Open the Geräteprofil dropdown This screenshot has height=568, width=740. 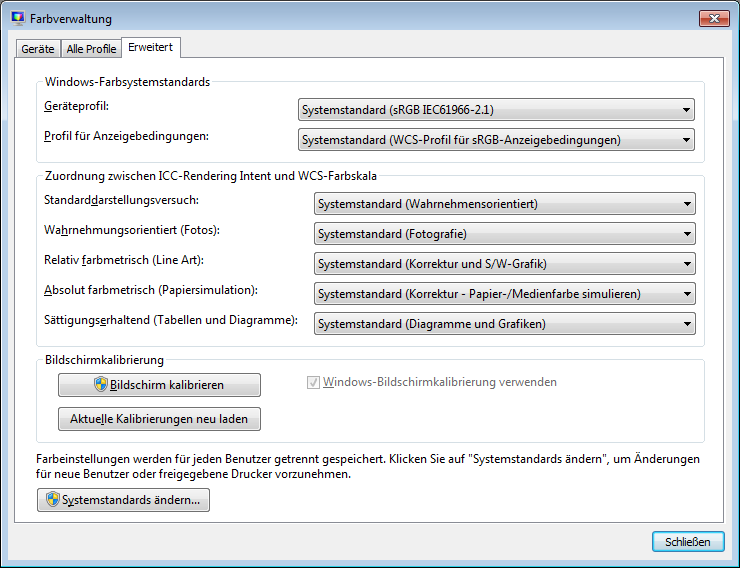pos(496,110)
